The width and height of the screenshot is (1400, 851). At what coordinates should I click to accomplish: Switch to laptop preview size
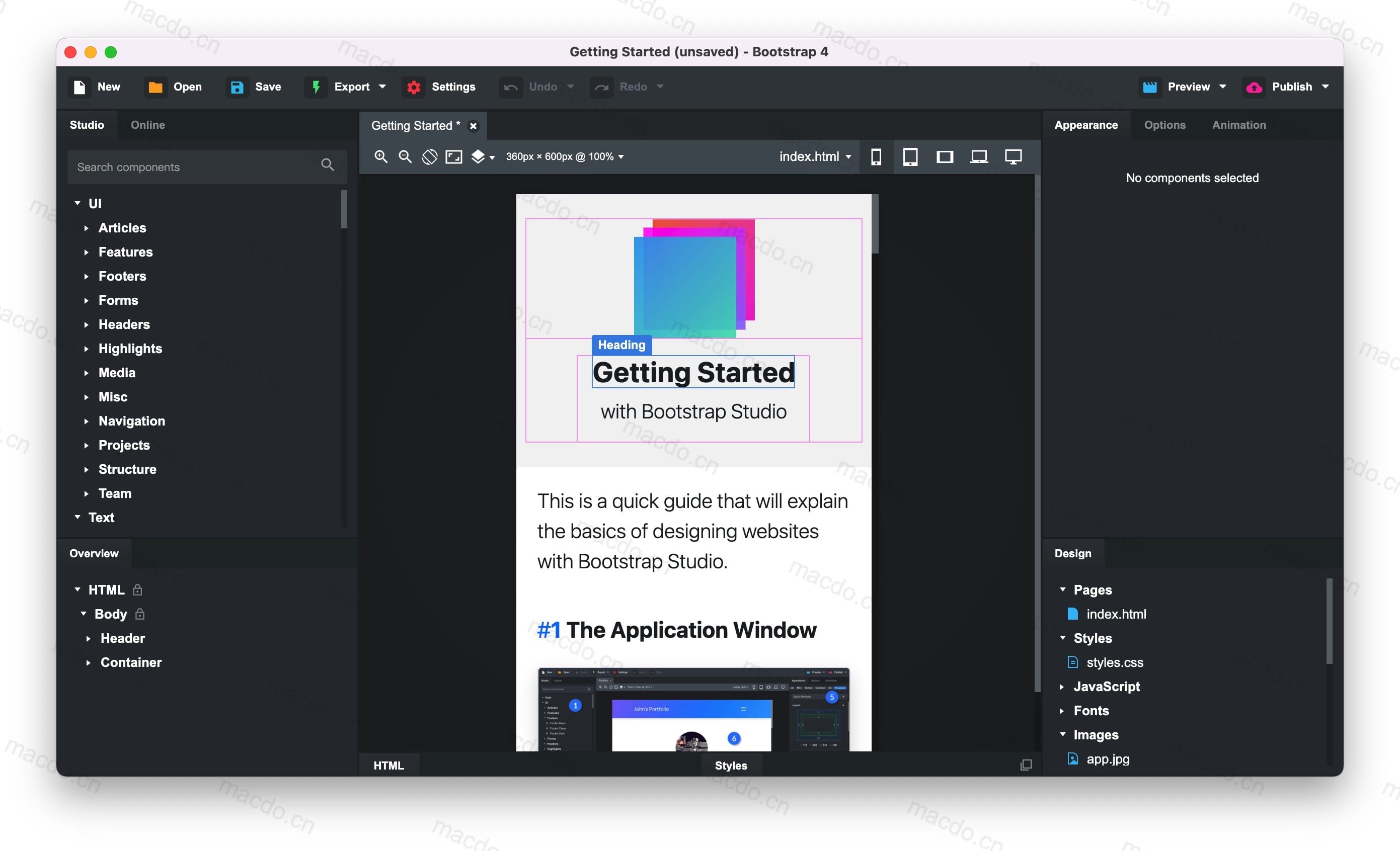978,157
